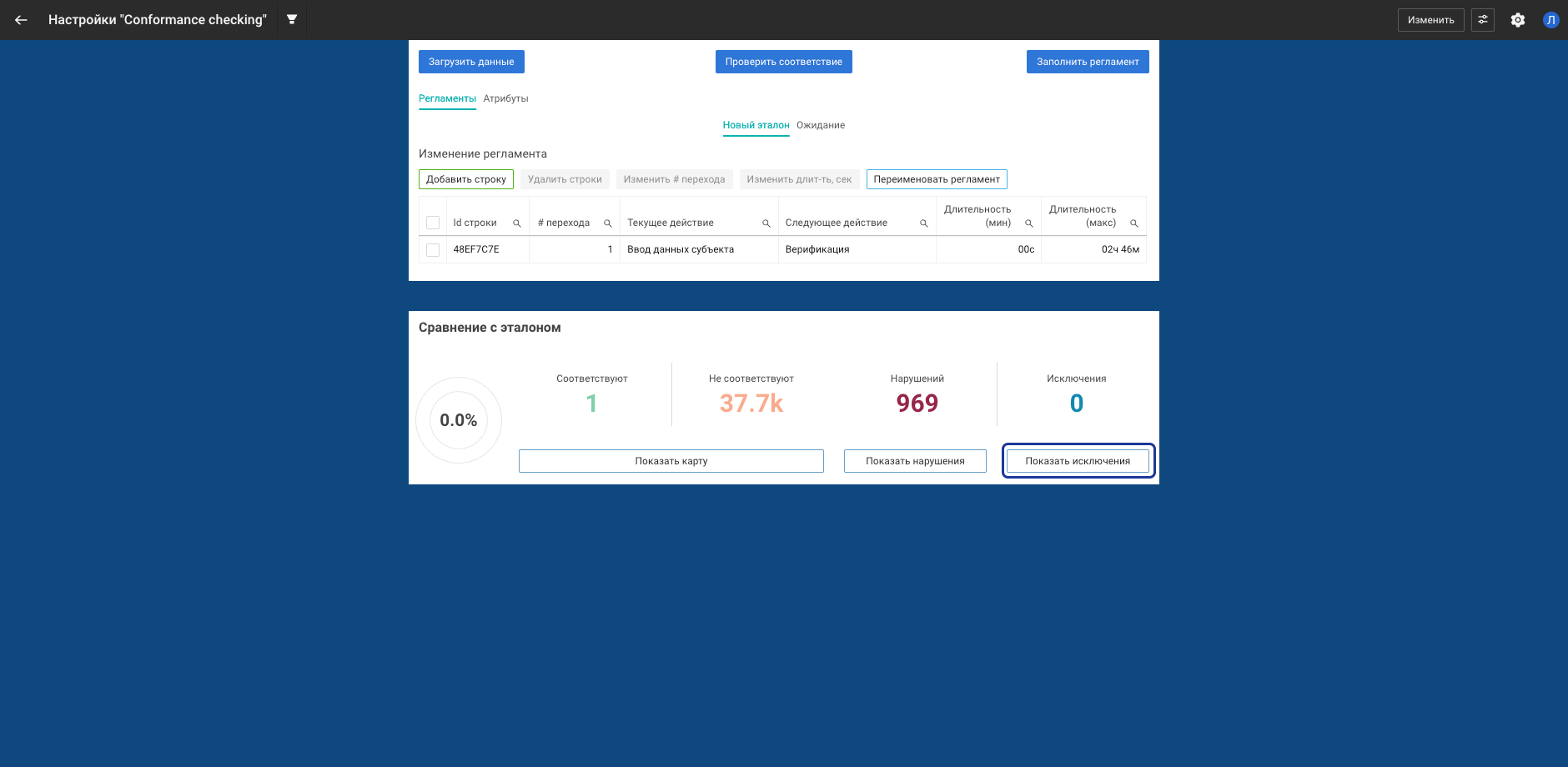Search in the Id строки column
1568x767 pixels.
[517, 223]
